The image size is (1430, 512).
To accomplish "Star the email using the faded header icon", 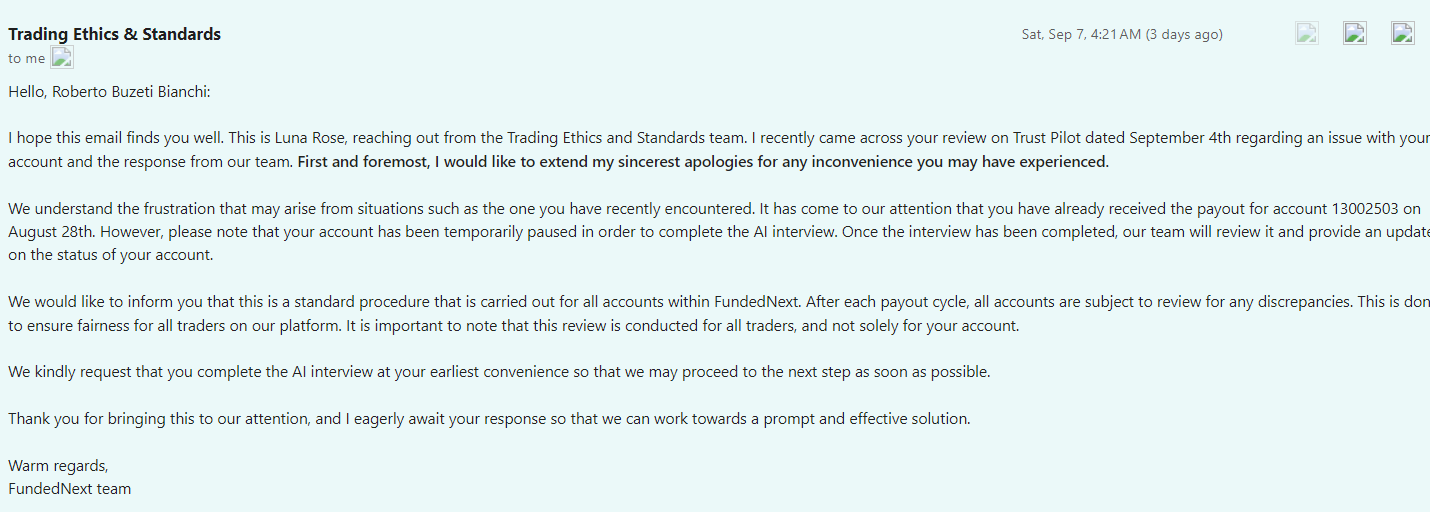I will pyautogui.click(x=1306, y=33).
